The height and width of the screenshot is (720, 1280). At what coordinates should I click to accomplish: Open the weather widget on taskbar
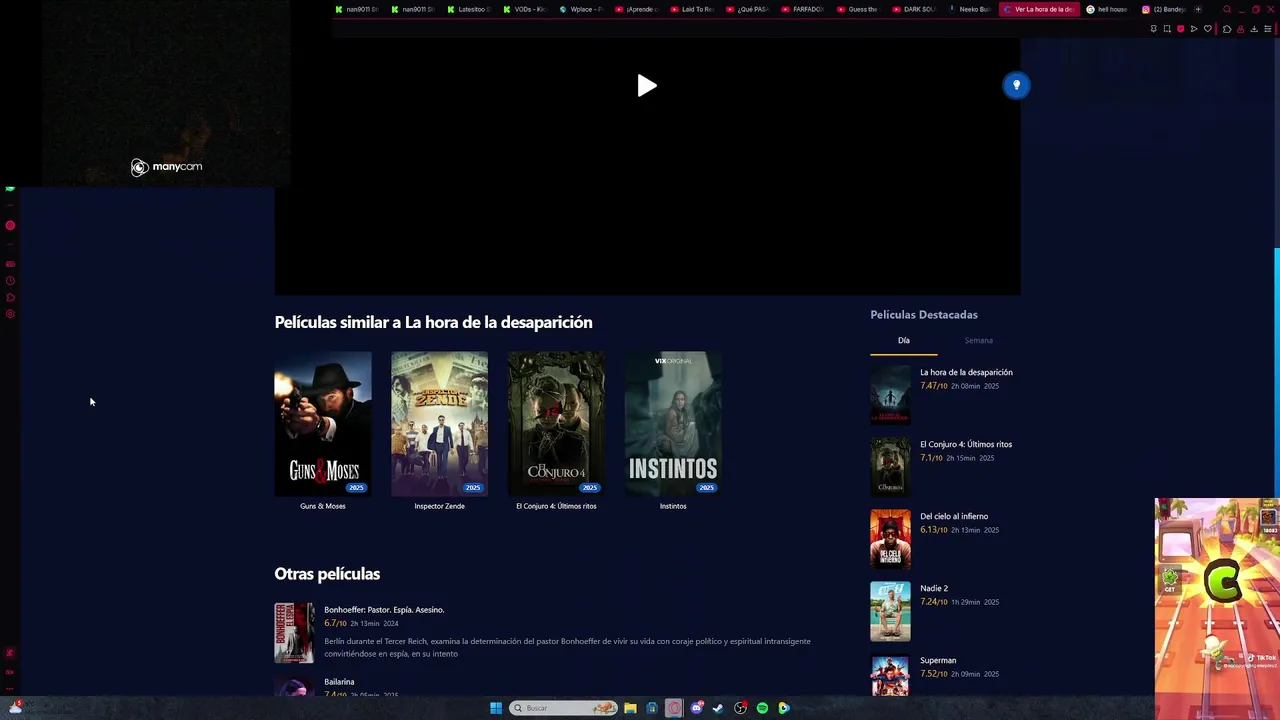coord(14,707)
